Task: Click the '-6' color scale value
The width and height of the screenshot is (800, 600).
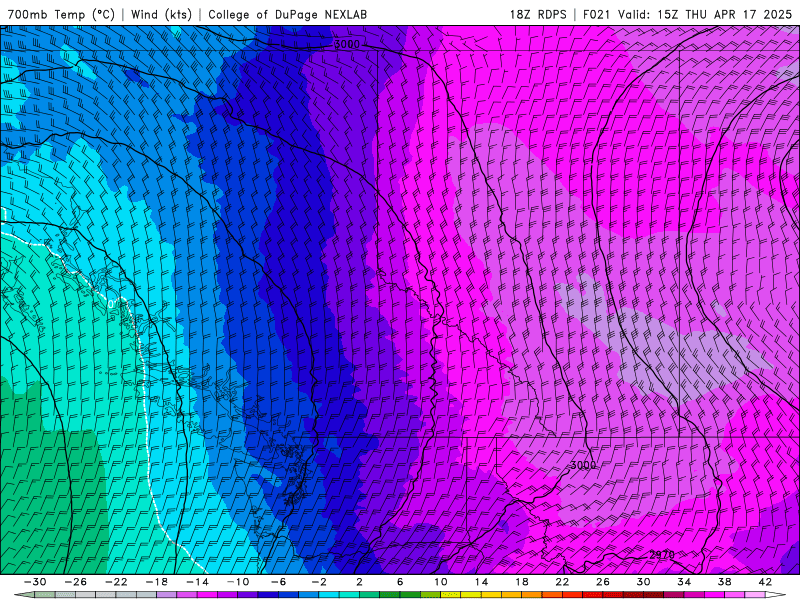Action: (278, 582)
